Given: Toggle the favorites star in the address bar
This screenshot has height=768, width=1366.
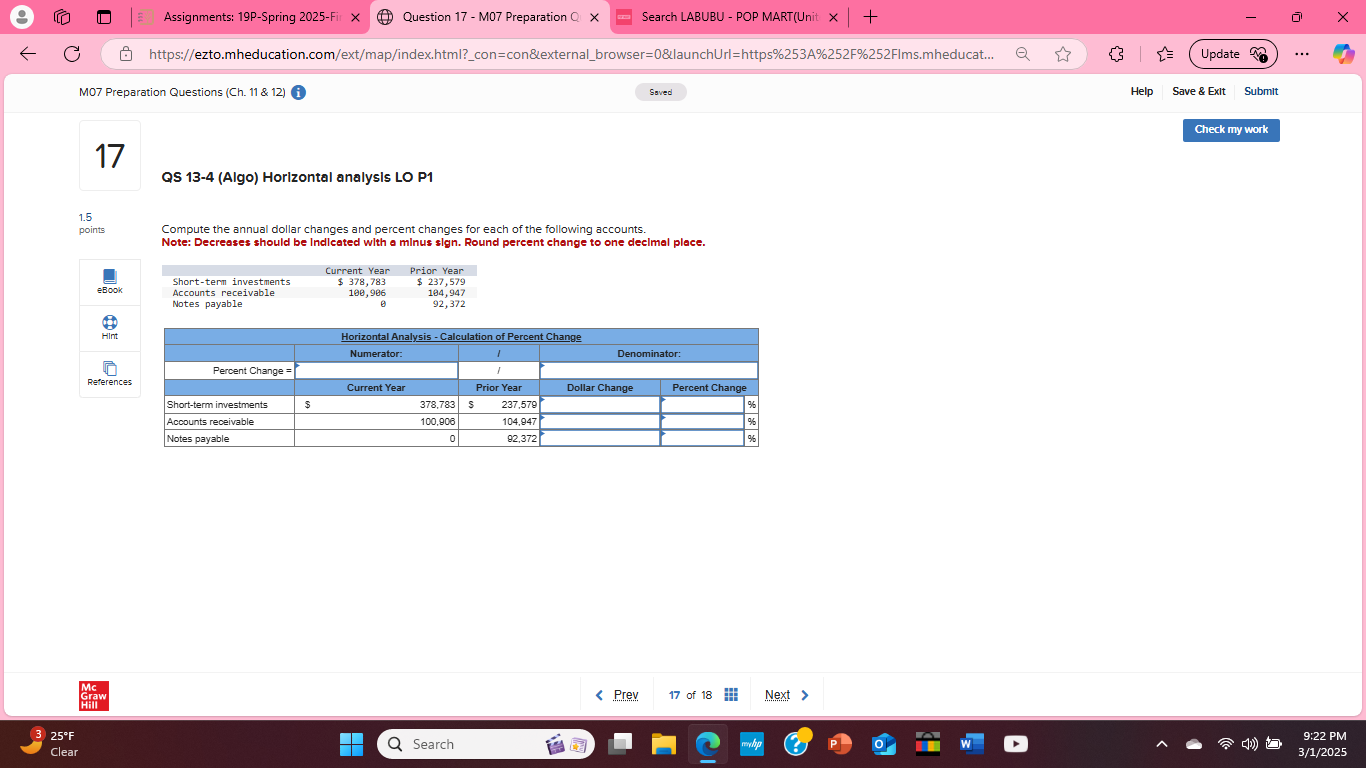Looking at the screenshot, I should click(1063, 54).
